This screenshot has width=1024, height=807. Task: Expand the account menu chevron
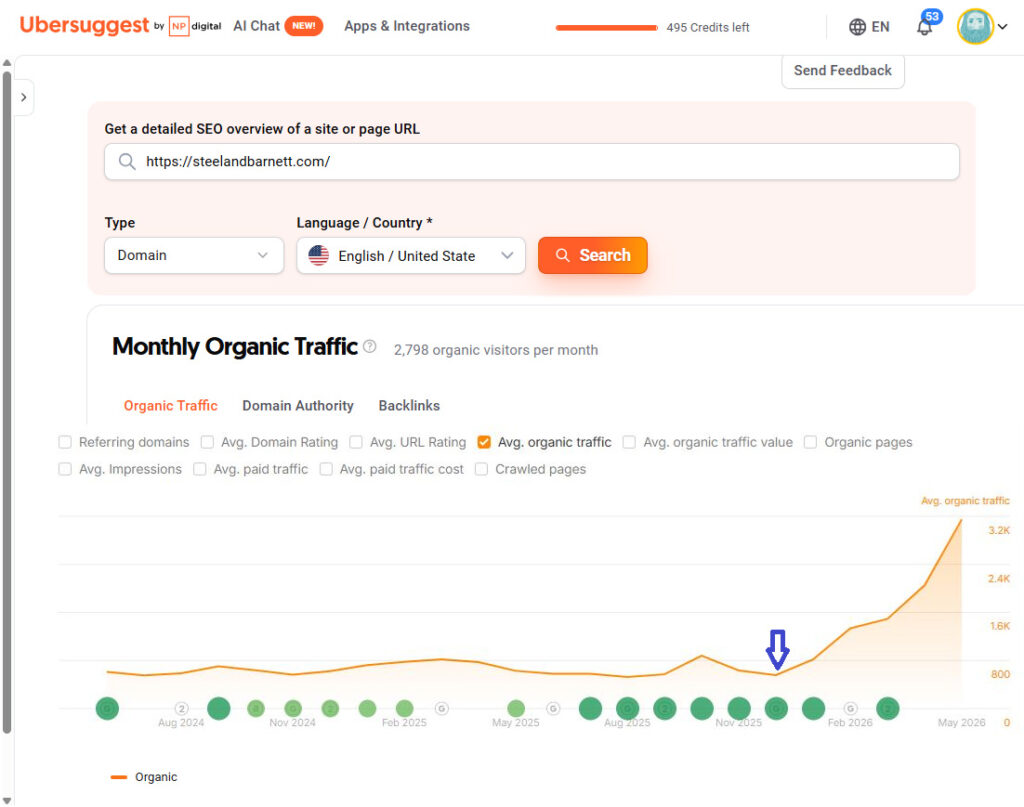coord(1002,27)
